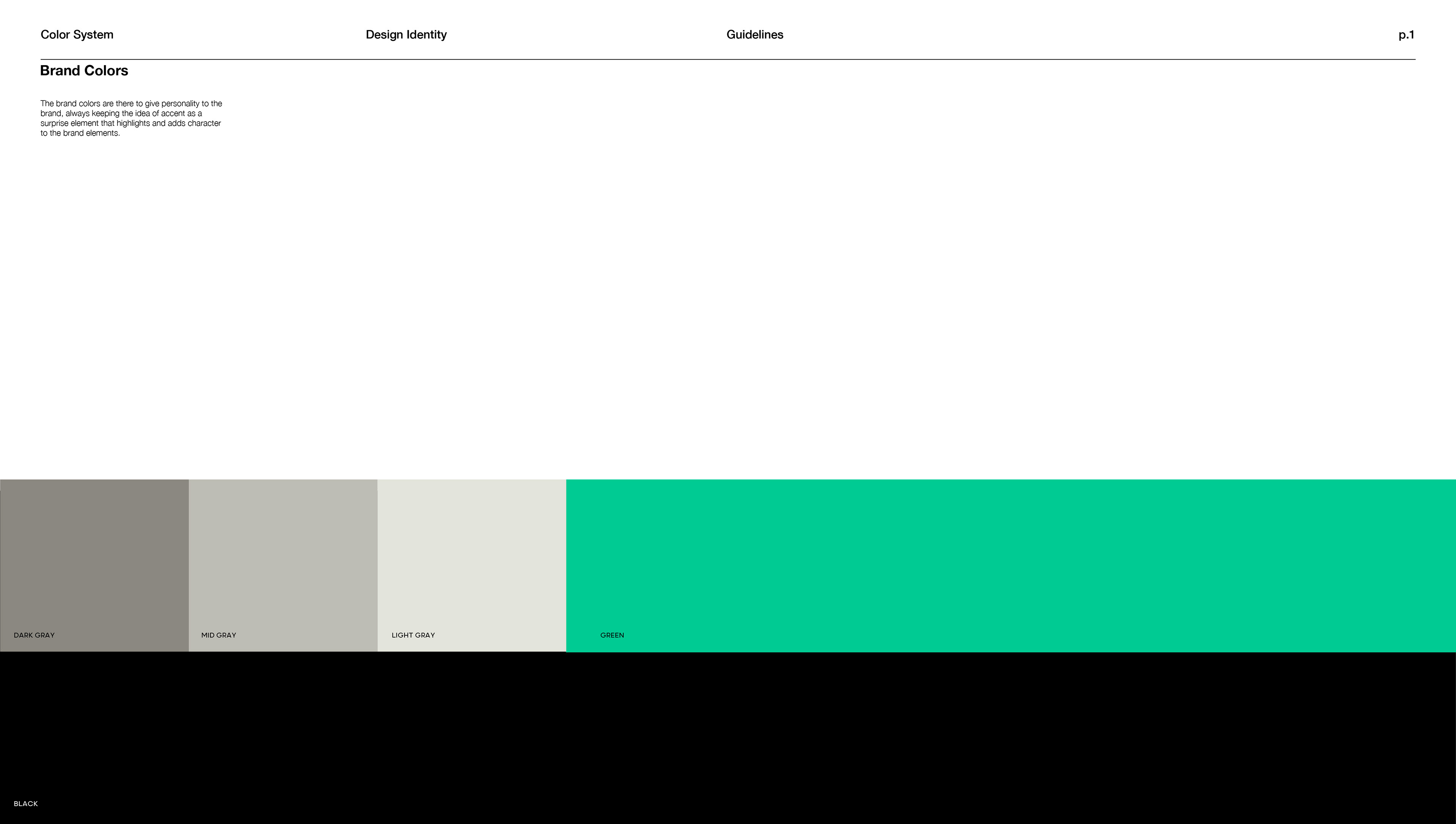1456x824 pixels.
Task: Click the brand colors description paragraph
Action: (131, 118)
